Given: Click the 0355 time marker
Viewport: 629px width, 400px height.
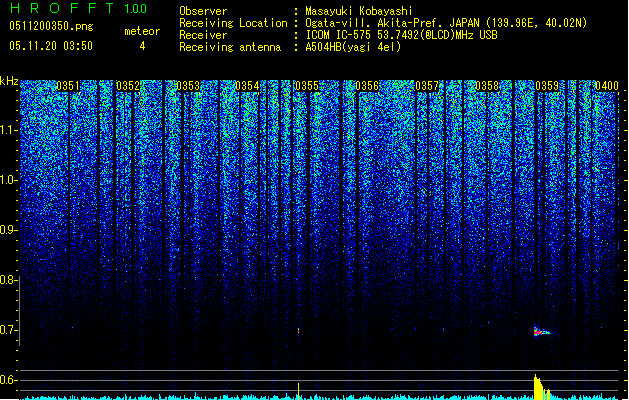Looking at the screenshot, I should (307, 86).
